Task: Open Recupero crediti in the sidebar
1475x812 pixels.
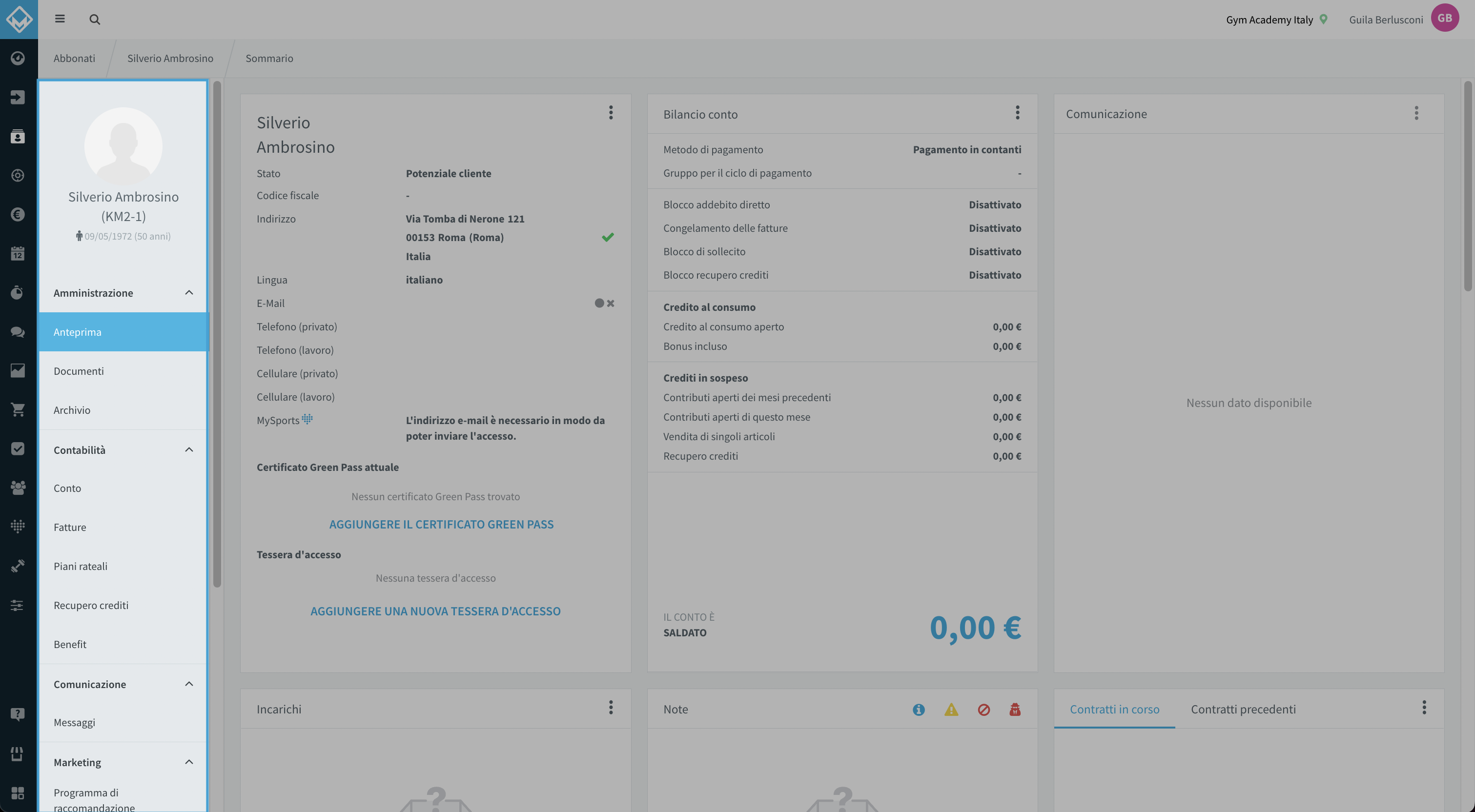Action: pyautogui.click(x=123, y=605)
